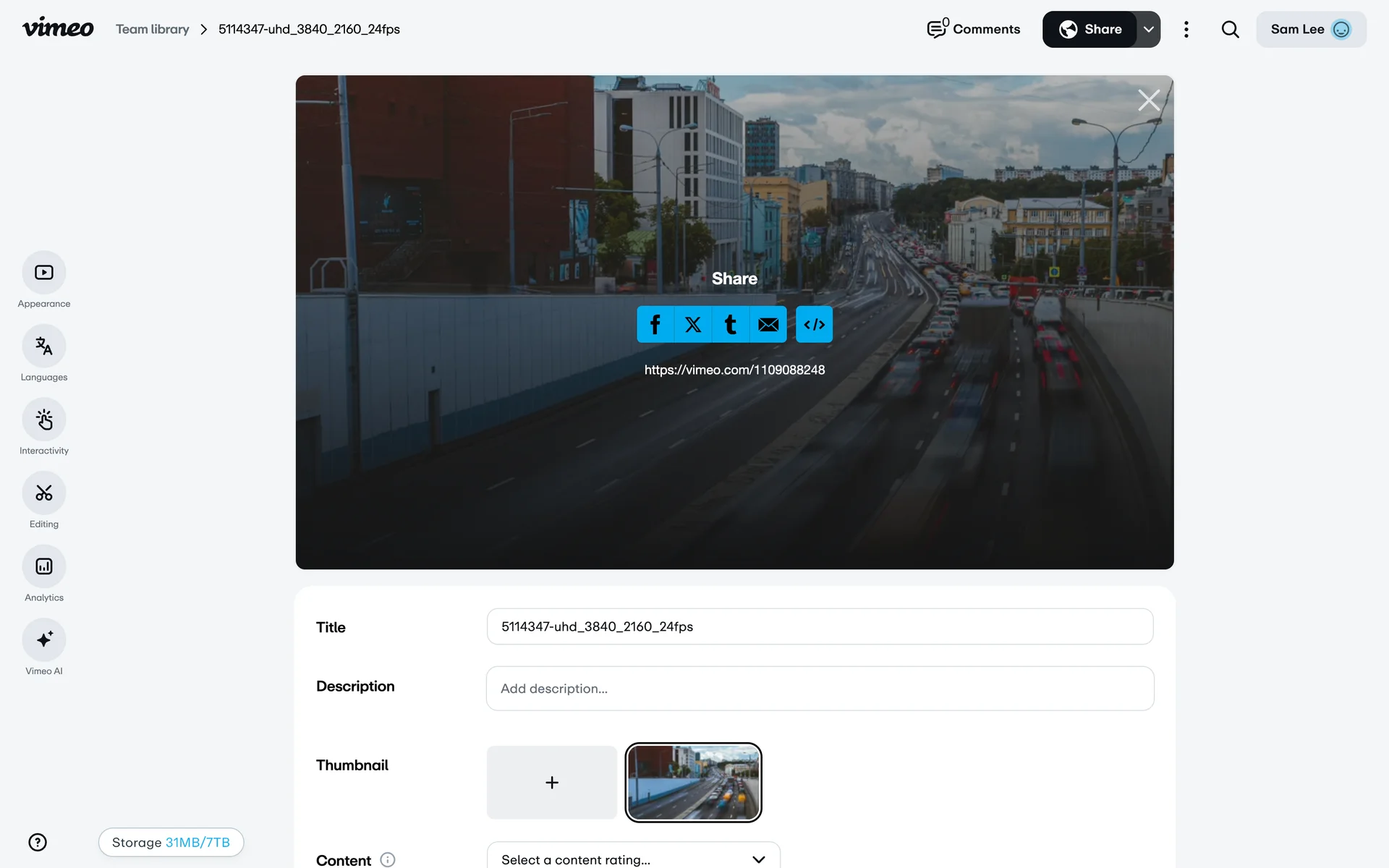Open the Sam Lee account menu
The height and width of the screenshot is (868, 1389).
tap(1310, 30)
